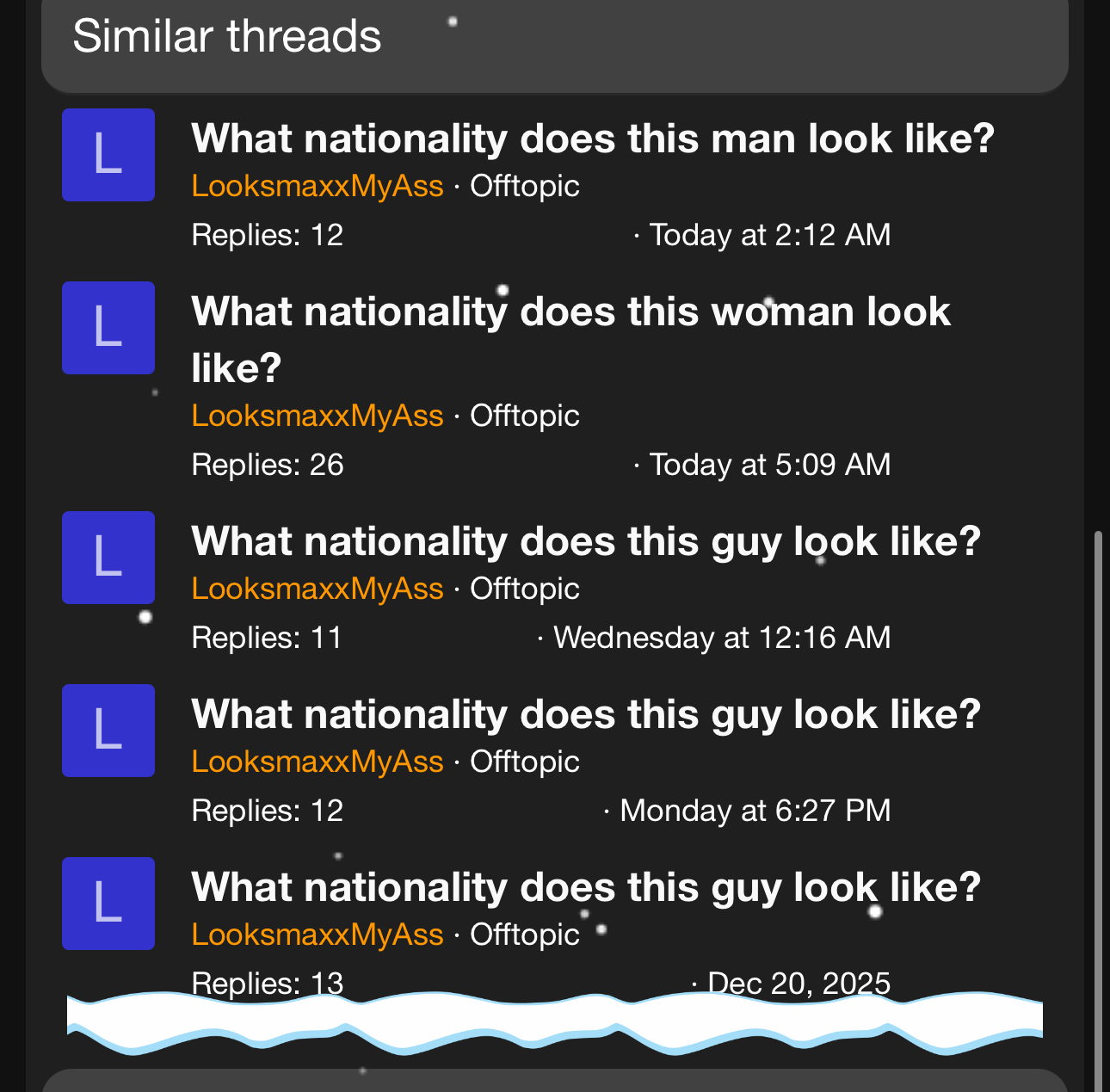Click the avatar beside the "this woman" thread

pos(108,328)
